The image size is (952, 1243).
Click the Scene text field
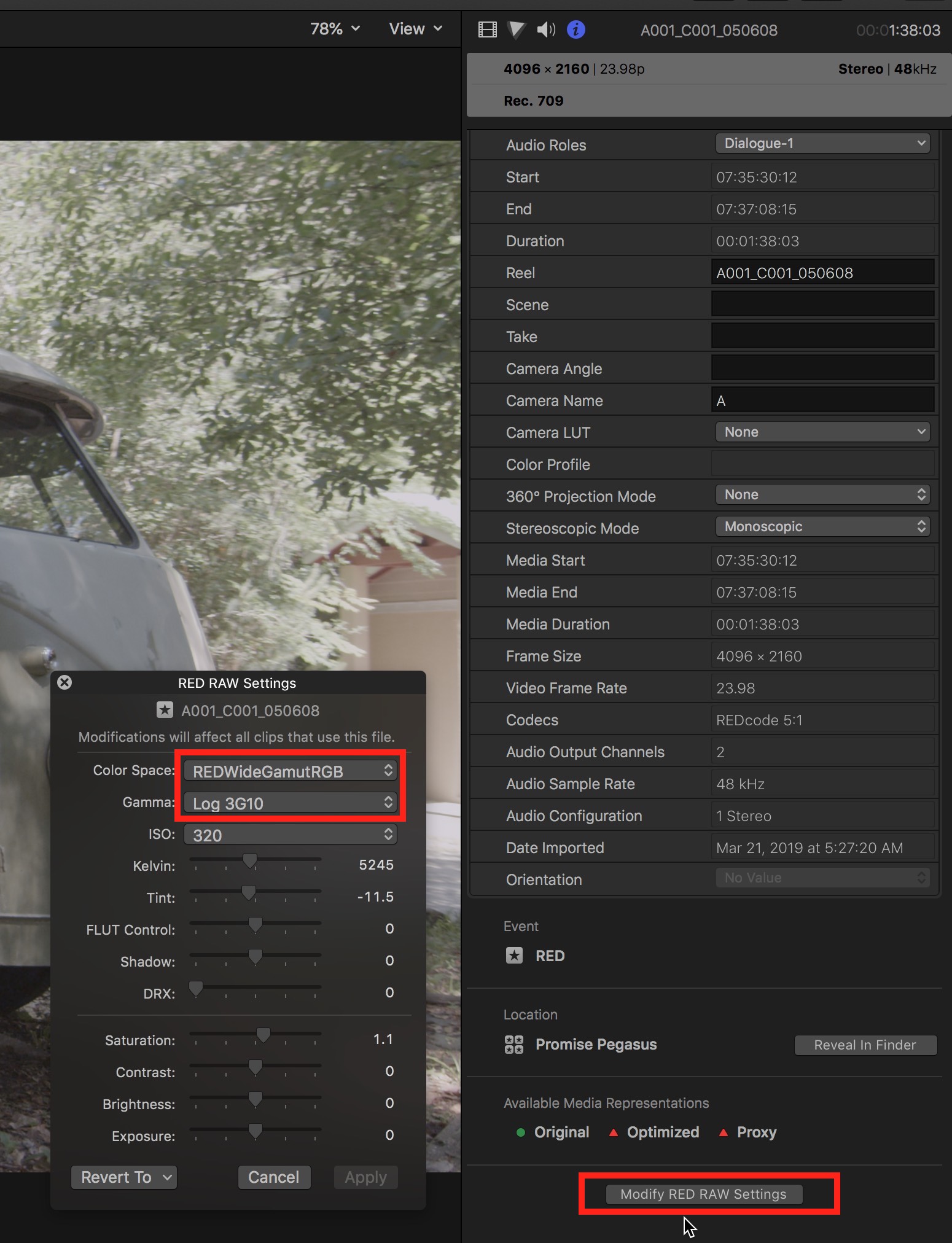point(822,304)
